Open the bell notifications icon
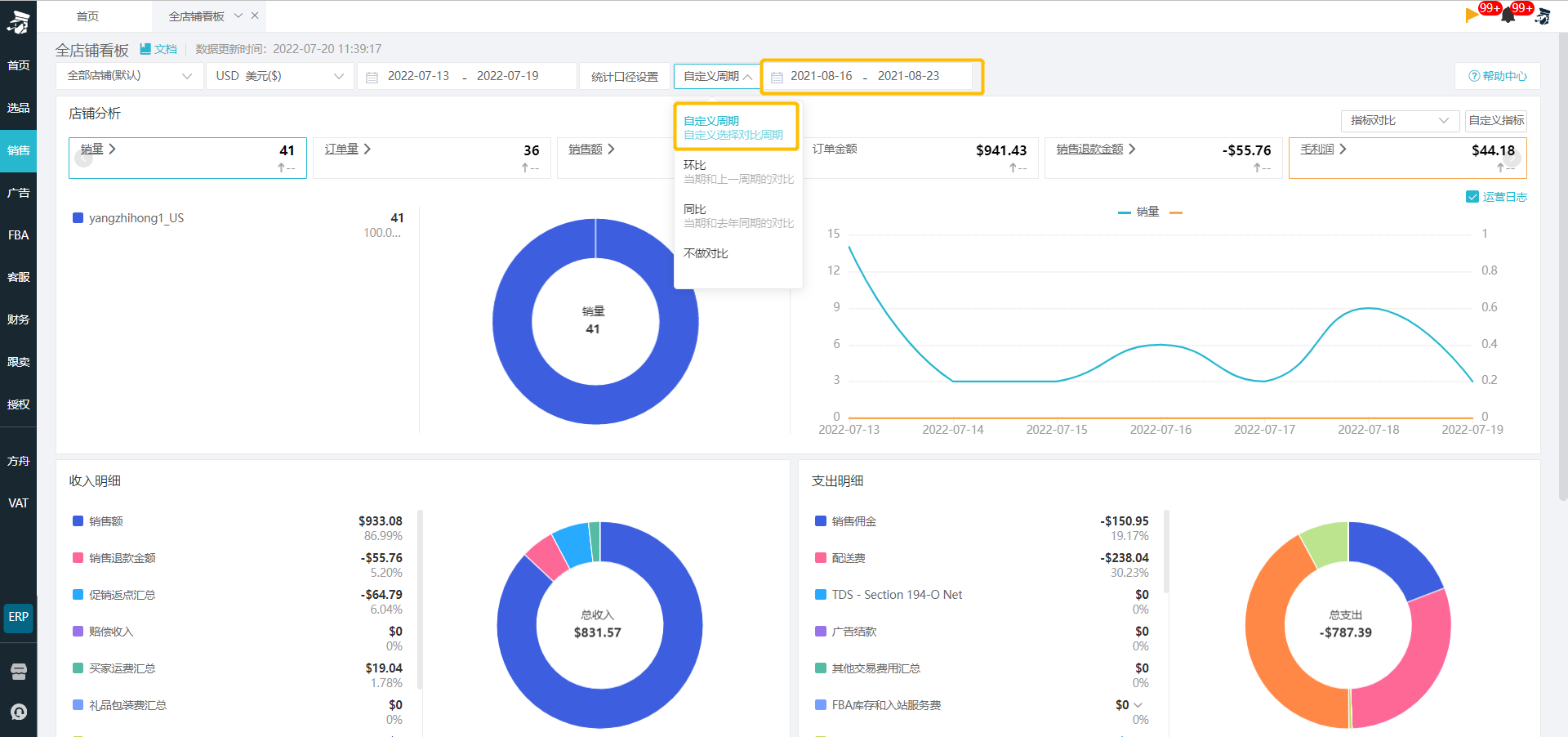The image size is (1568, 737). pos(1508,15)
